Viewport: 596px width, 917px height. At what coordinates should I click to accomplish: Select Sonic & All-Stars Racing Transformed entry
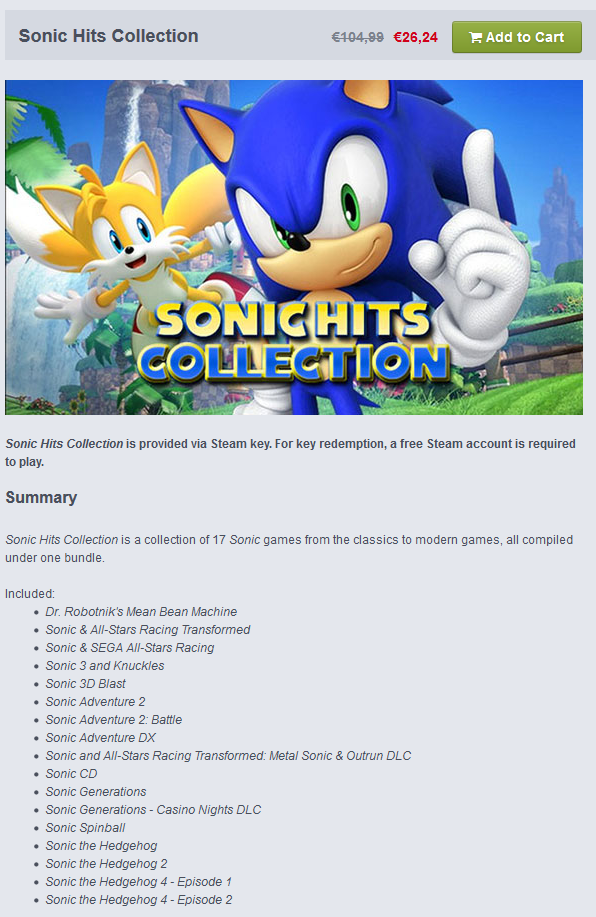[147, 630]
